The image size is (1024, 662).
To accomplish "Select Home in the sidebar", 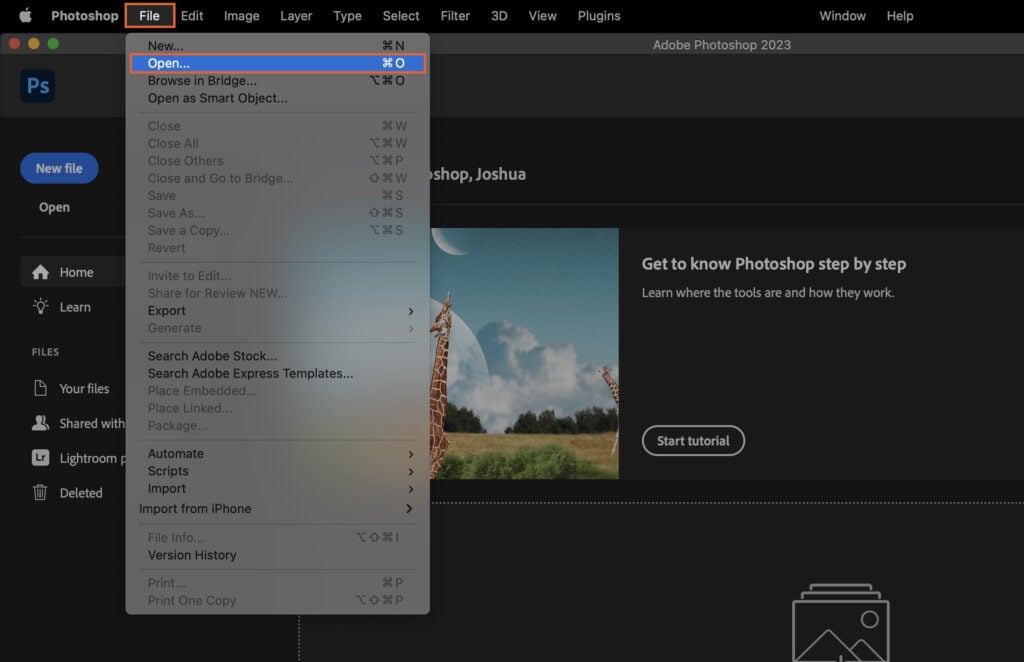I will [x=75, y=271].
